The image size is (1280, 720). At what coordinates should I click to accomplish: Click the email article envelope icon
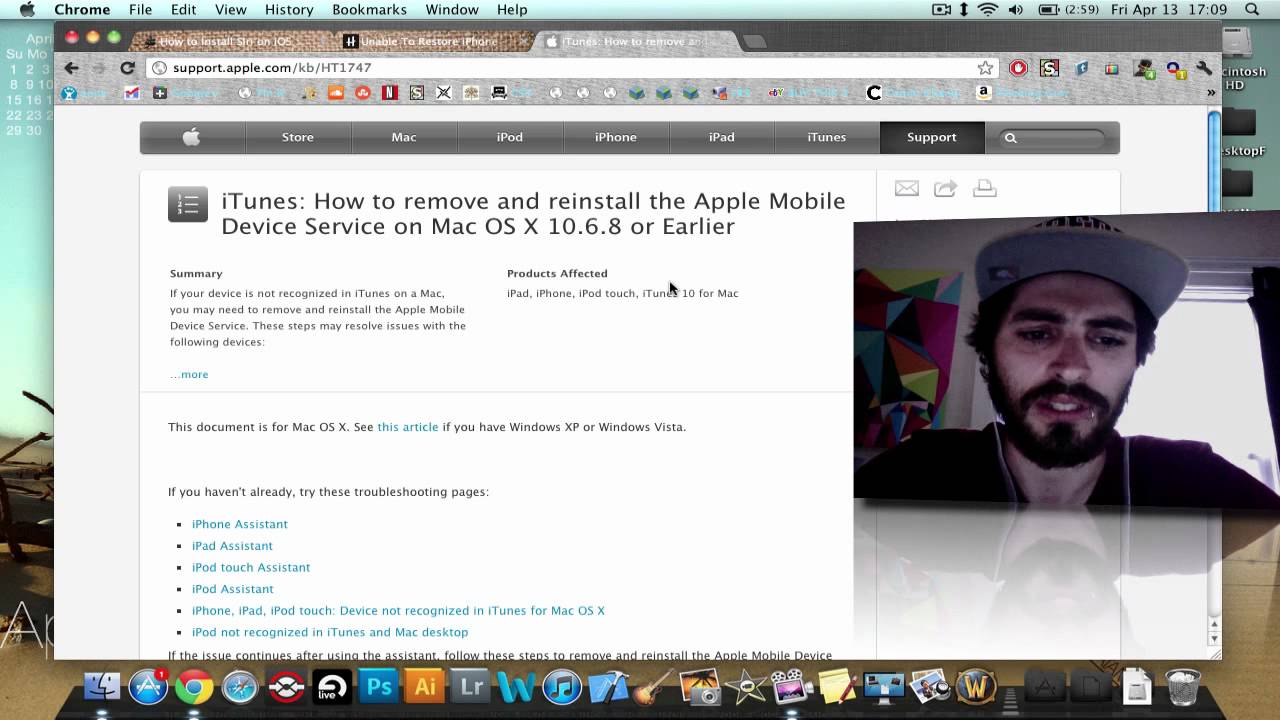click(x=907, y=188)
